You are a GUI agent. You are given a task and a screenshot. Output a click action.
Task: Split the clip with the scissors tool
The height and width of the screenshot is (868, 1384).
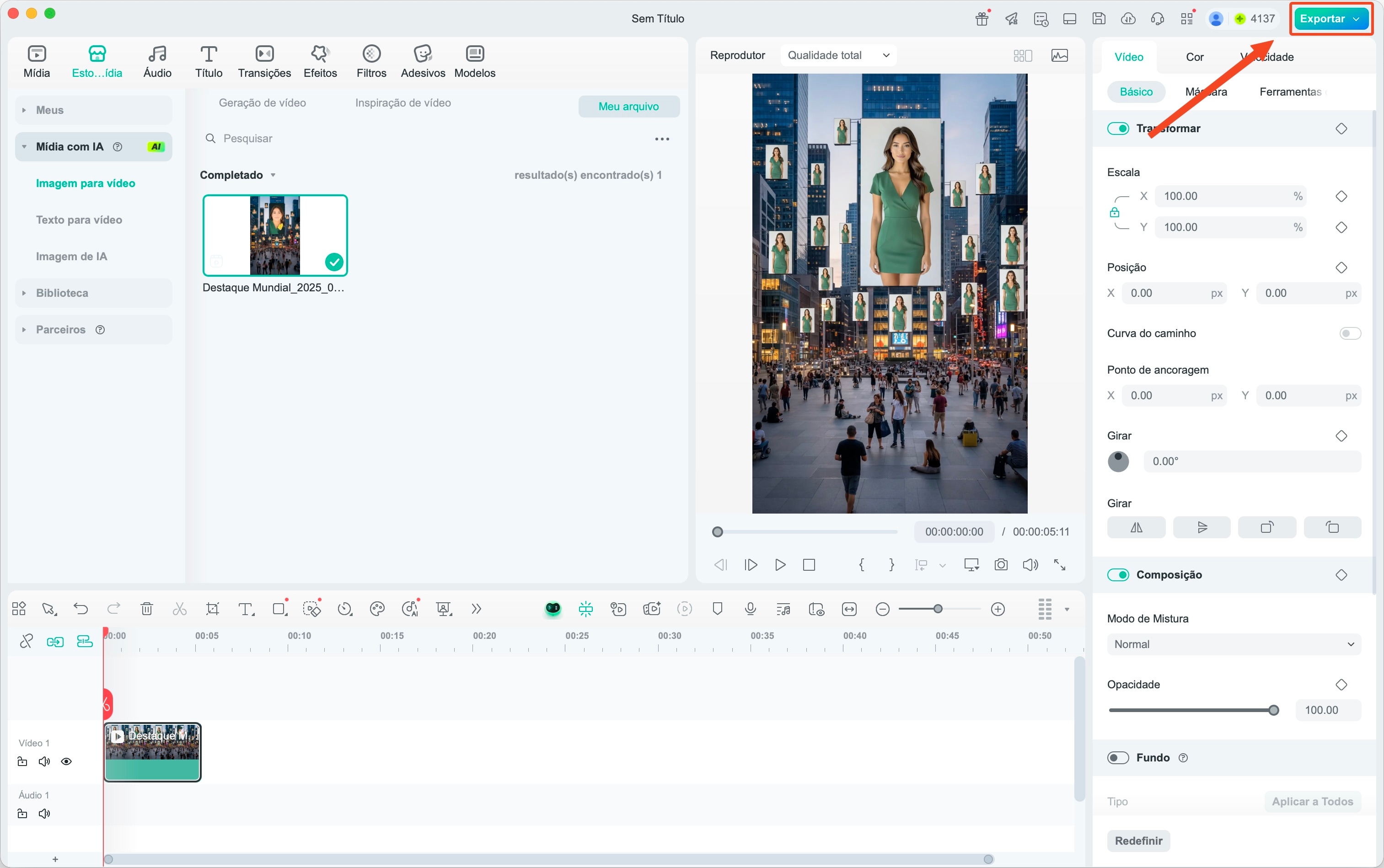tap(179, 609)
